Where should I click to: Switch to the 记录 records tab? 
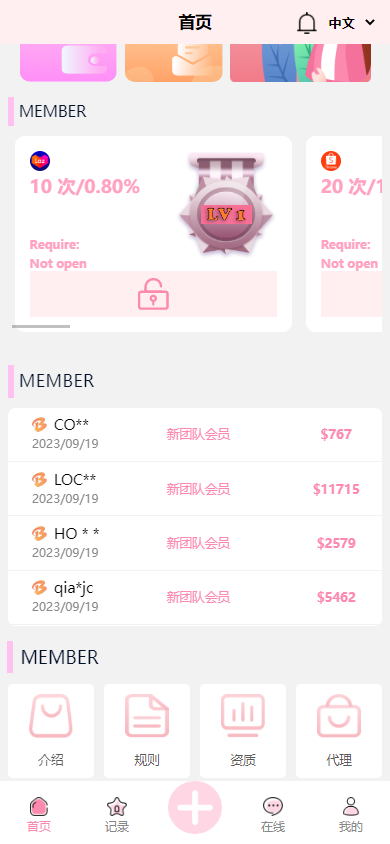click(x=117, y=814)
